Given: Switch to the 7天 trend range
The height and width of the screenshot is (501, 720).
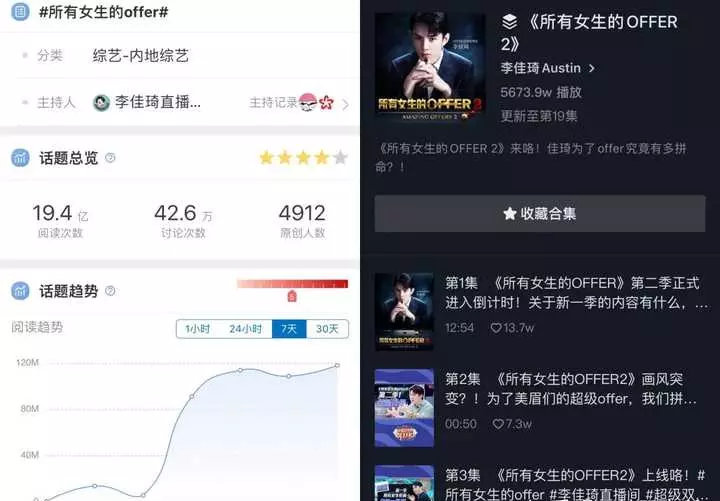Looking at the screenshot, I should point(289,329).
